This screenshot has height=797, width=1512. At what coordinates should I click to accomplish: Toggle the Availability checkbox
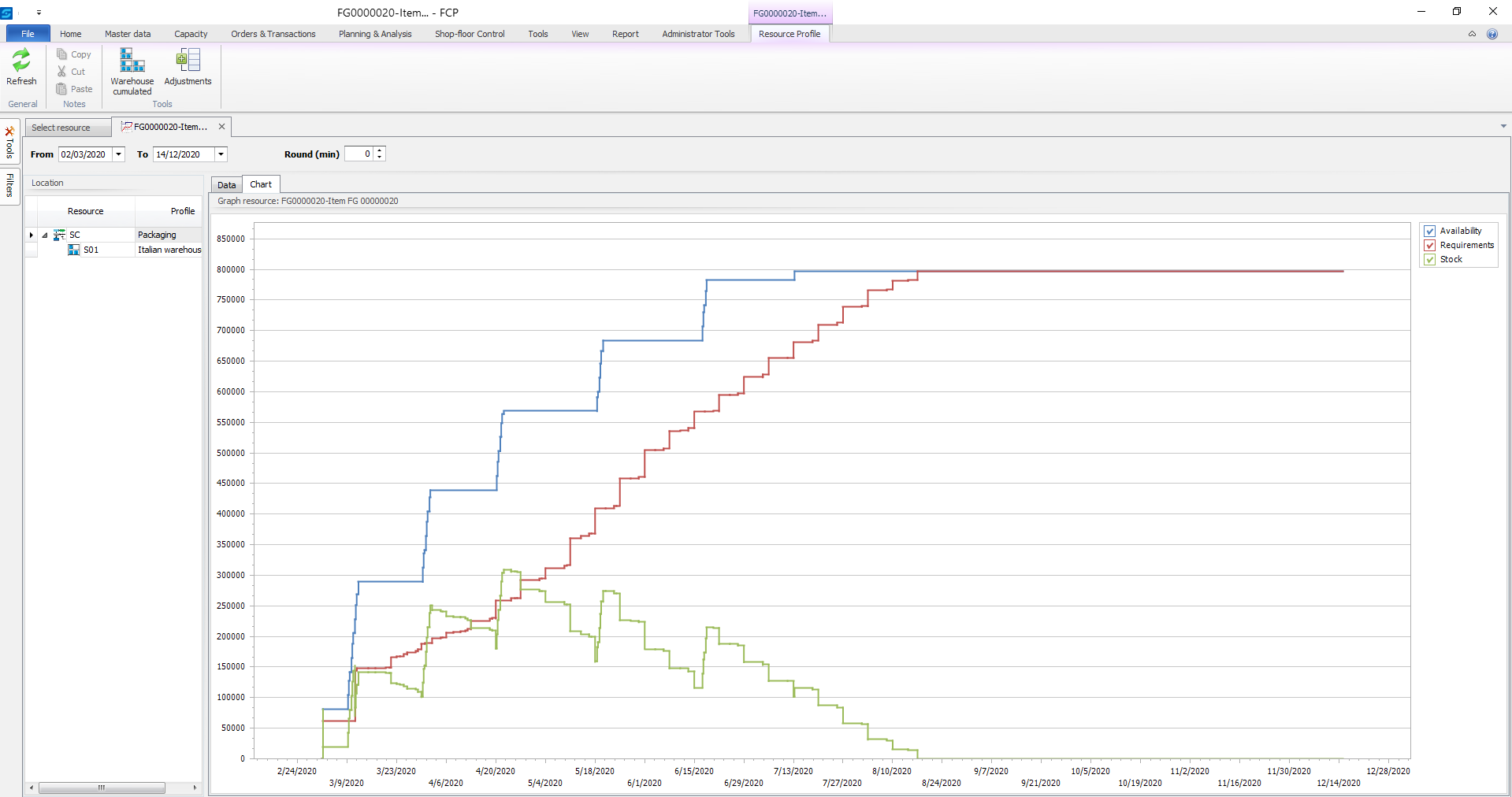coord(1430,232)
